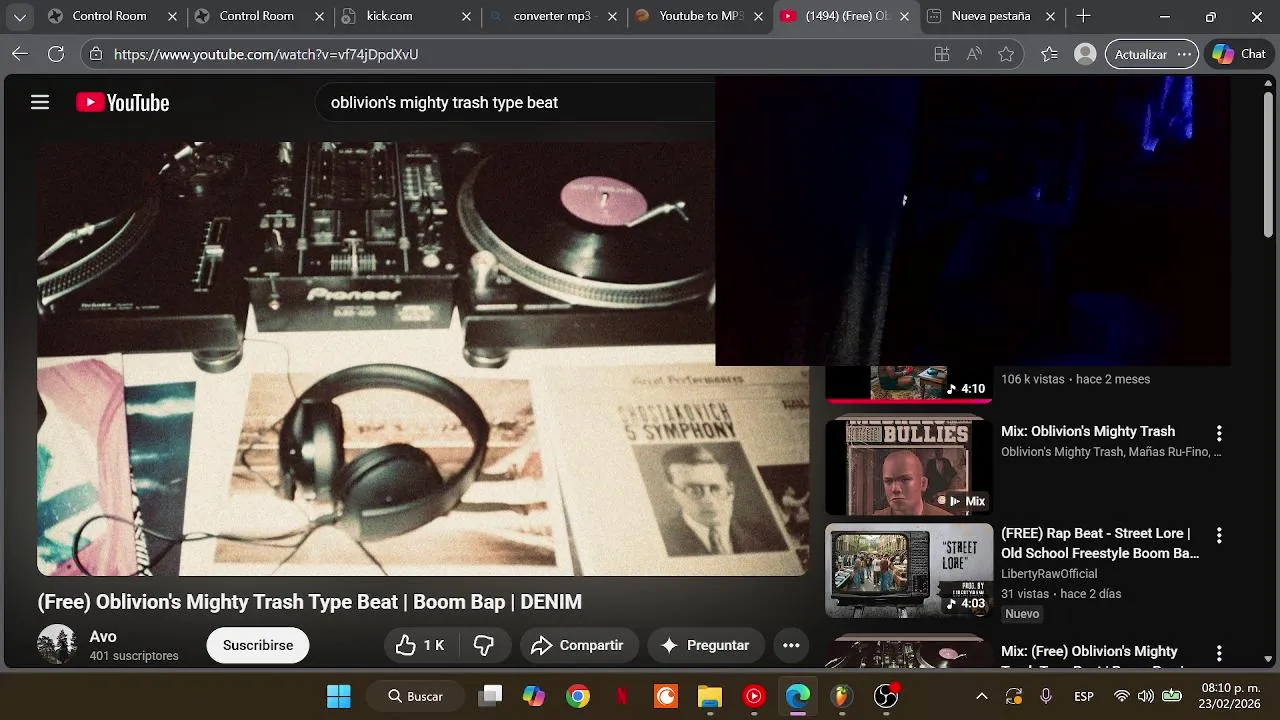
Task: Share the video via Compartir button
Action: tap(577, 645)
